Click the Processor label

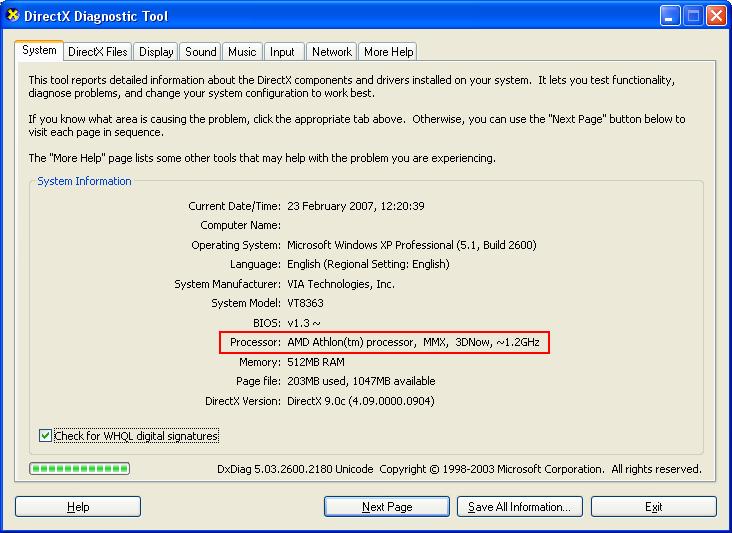pos(255,343)
